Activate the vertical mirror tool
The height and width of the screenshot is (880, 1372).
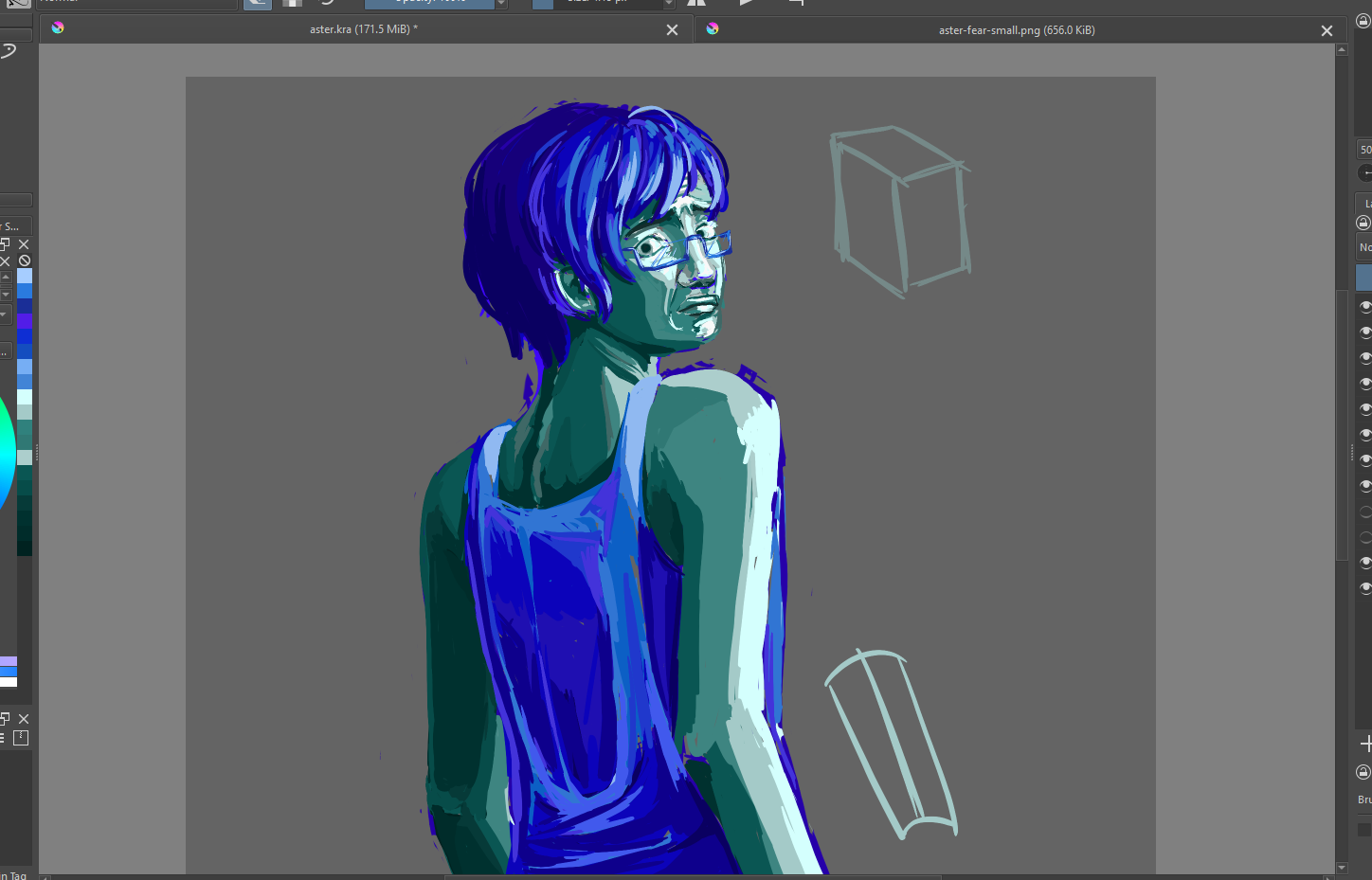tap(747, 3)
